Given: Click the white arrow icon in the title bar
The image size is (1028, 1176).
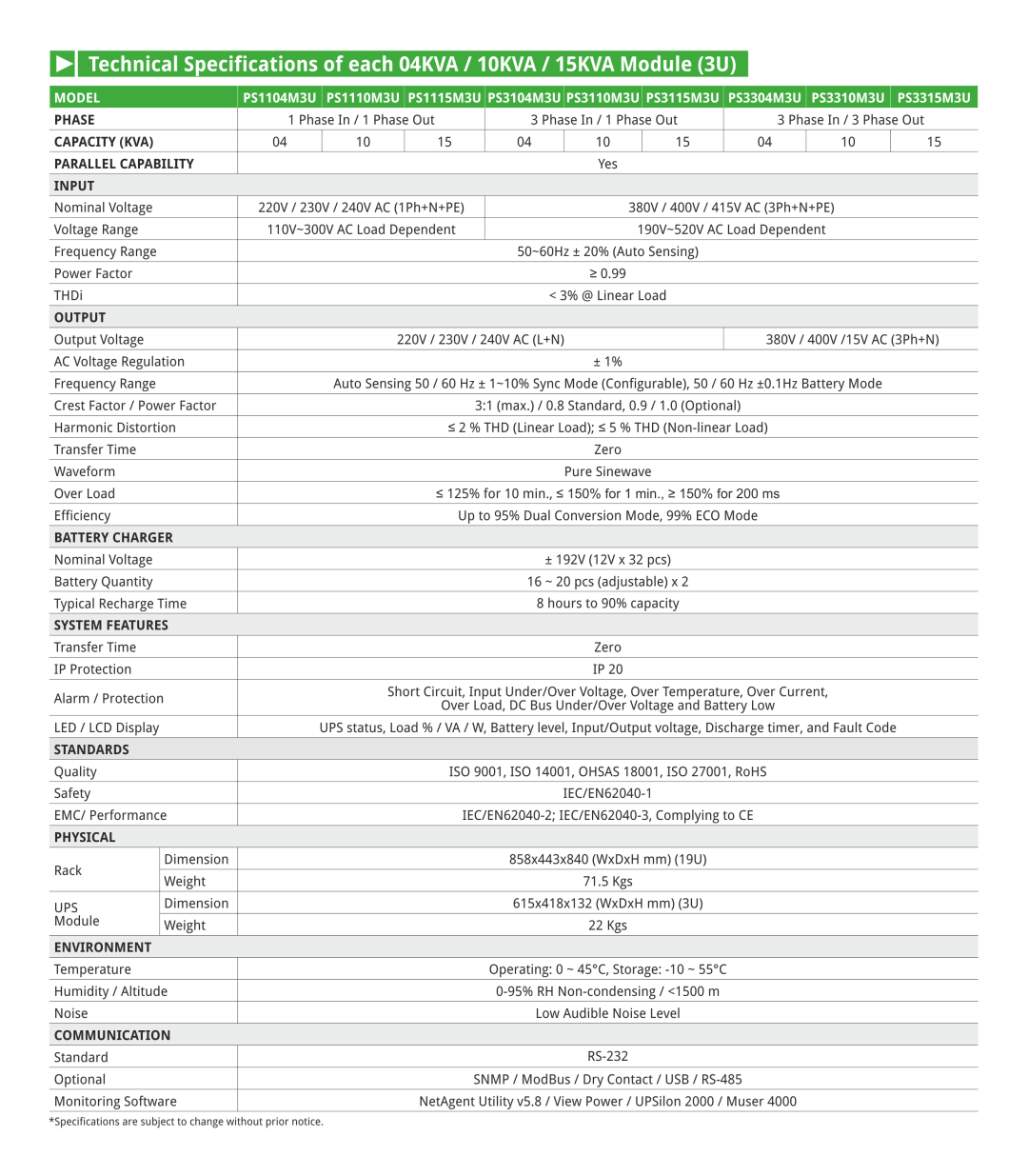Looking at the screenshot, I should [65, 64].
